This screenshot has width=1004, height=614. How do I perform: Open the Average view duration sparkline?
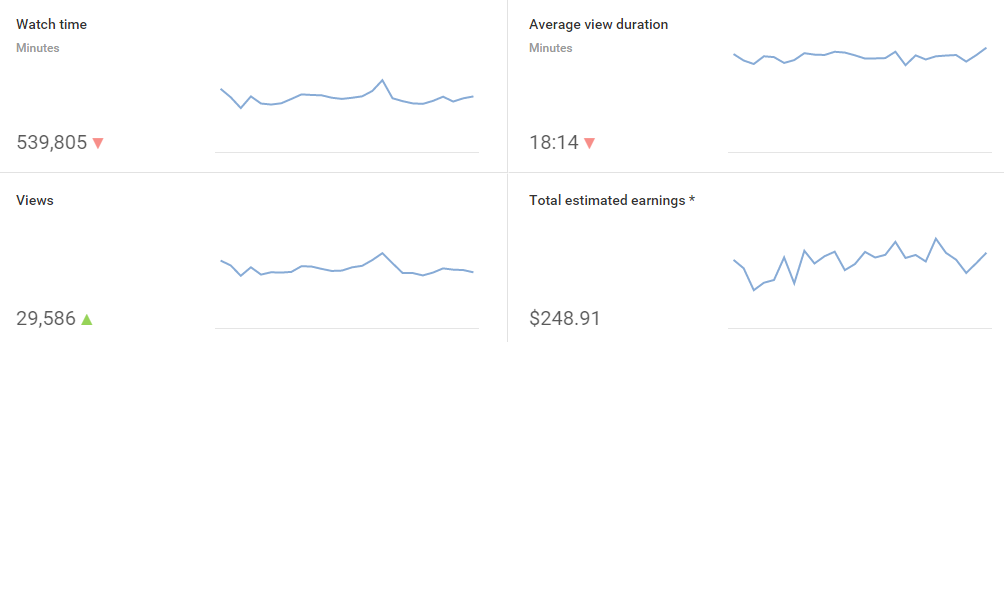point(860,56)
